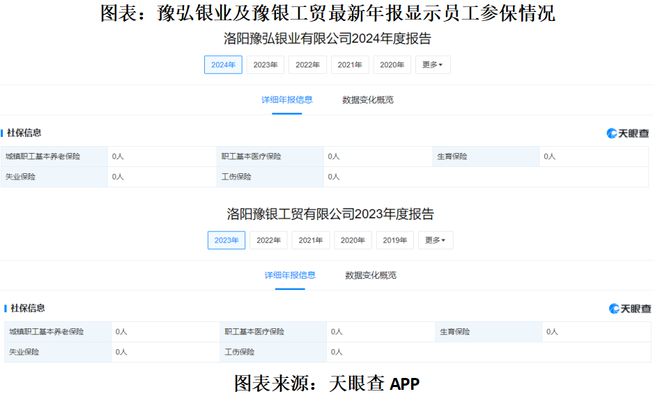This screenshot has height=401, width=660.
Task: Click title 洛阳豫银工贸有限公司2023年度报告
Action: [330, 214]
